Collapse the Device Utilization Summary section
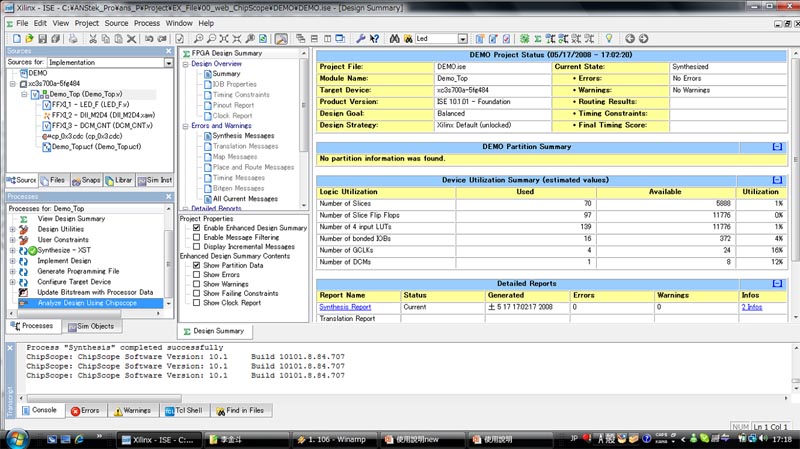Image resolution: width=800 pixels, height=449 pixels. pyautogui.click(x=777, y=180)
